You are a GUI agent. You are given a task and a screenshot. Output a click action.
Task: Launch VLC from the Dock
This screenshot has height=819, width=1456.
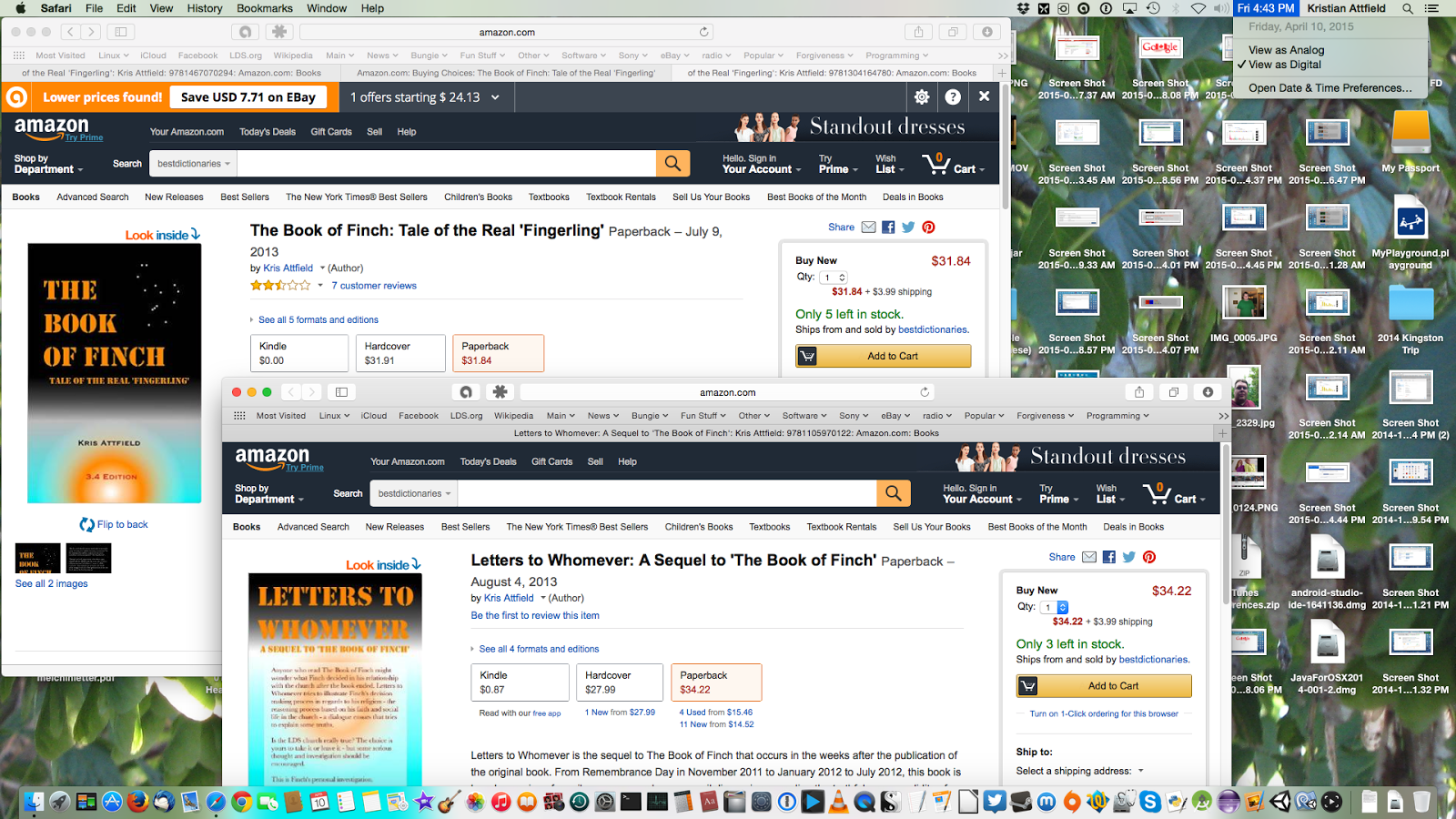[x=838, y=802]
